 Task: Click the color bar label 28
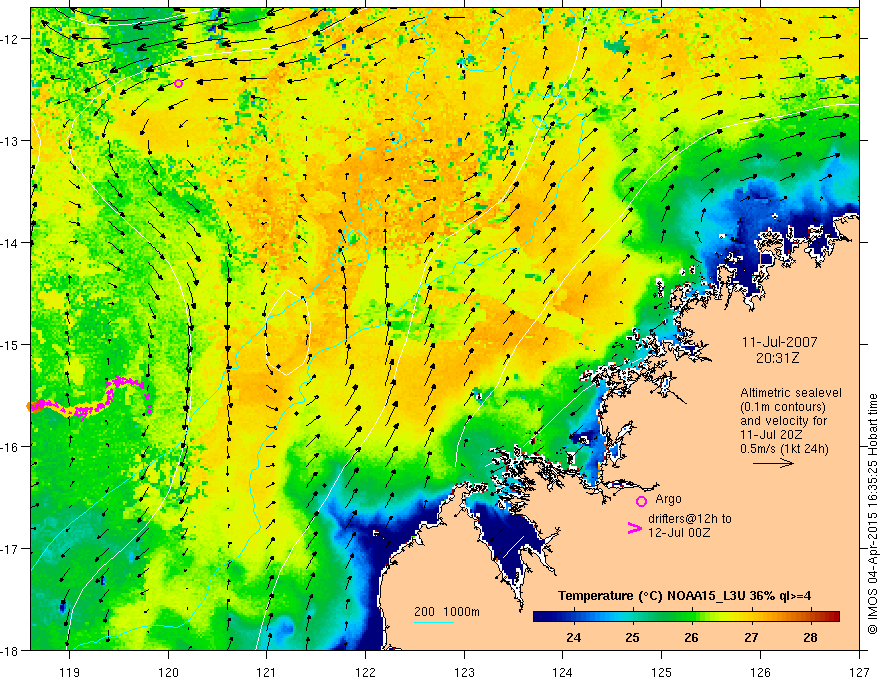point(810,638)
